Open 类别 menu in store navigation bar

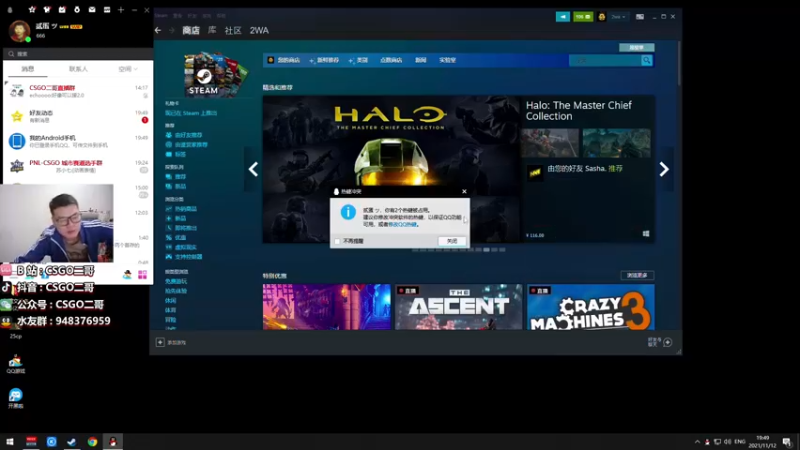point(359,60)
